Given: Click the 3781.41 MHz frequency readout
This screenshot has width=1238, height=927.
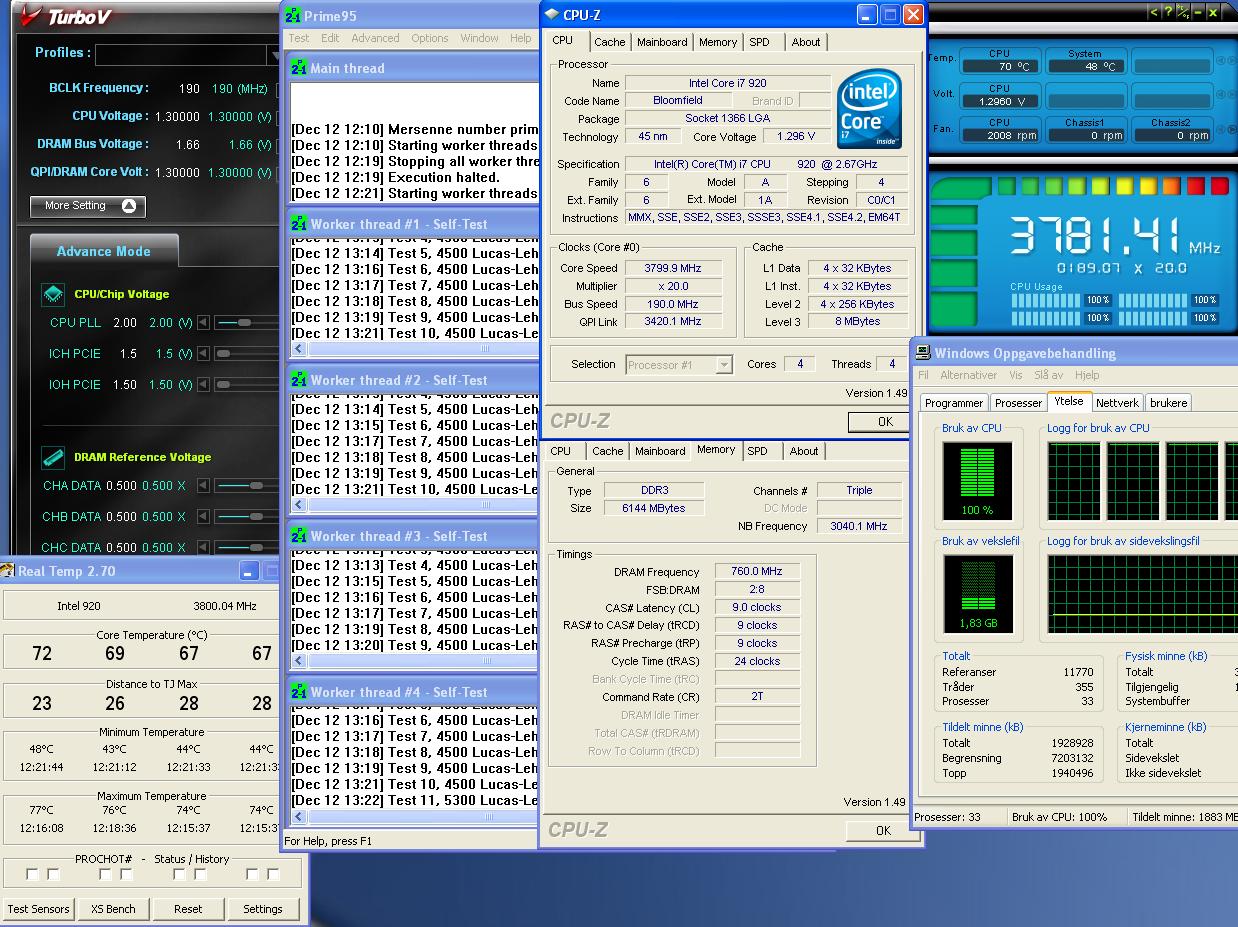Looking at the screenshot, I should (1115, 237).
